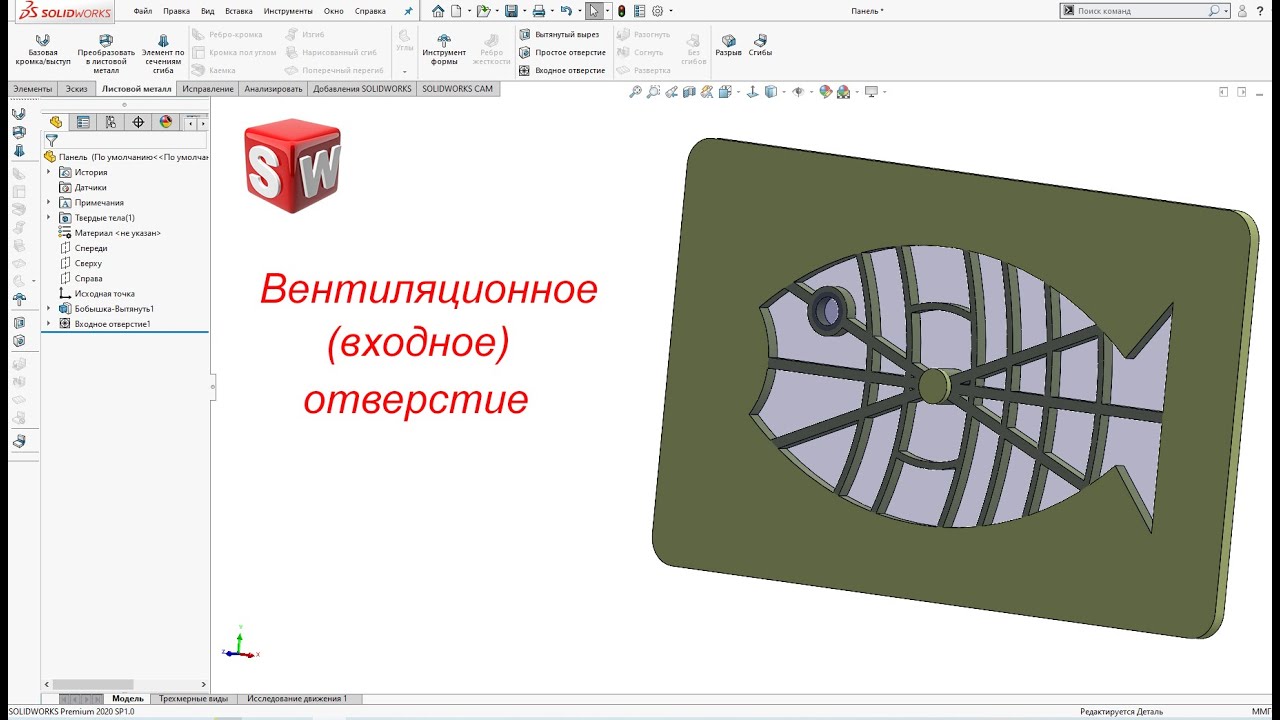The width and height of the screenshot is (1280, 720).
Task: Open the PropertyManager tab icon
Action: pos(83,122)
